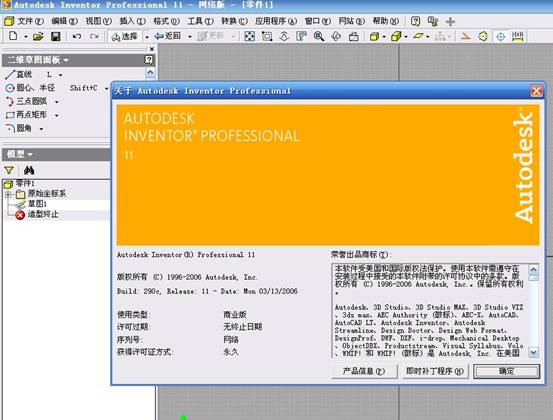Click the New document icon

click(13, 36)
